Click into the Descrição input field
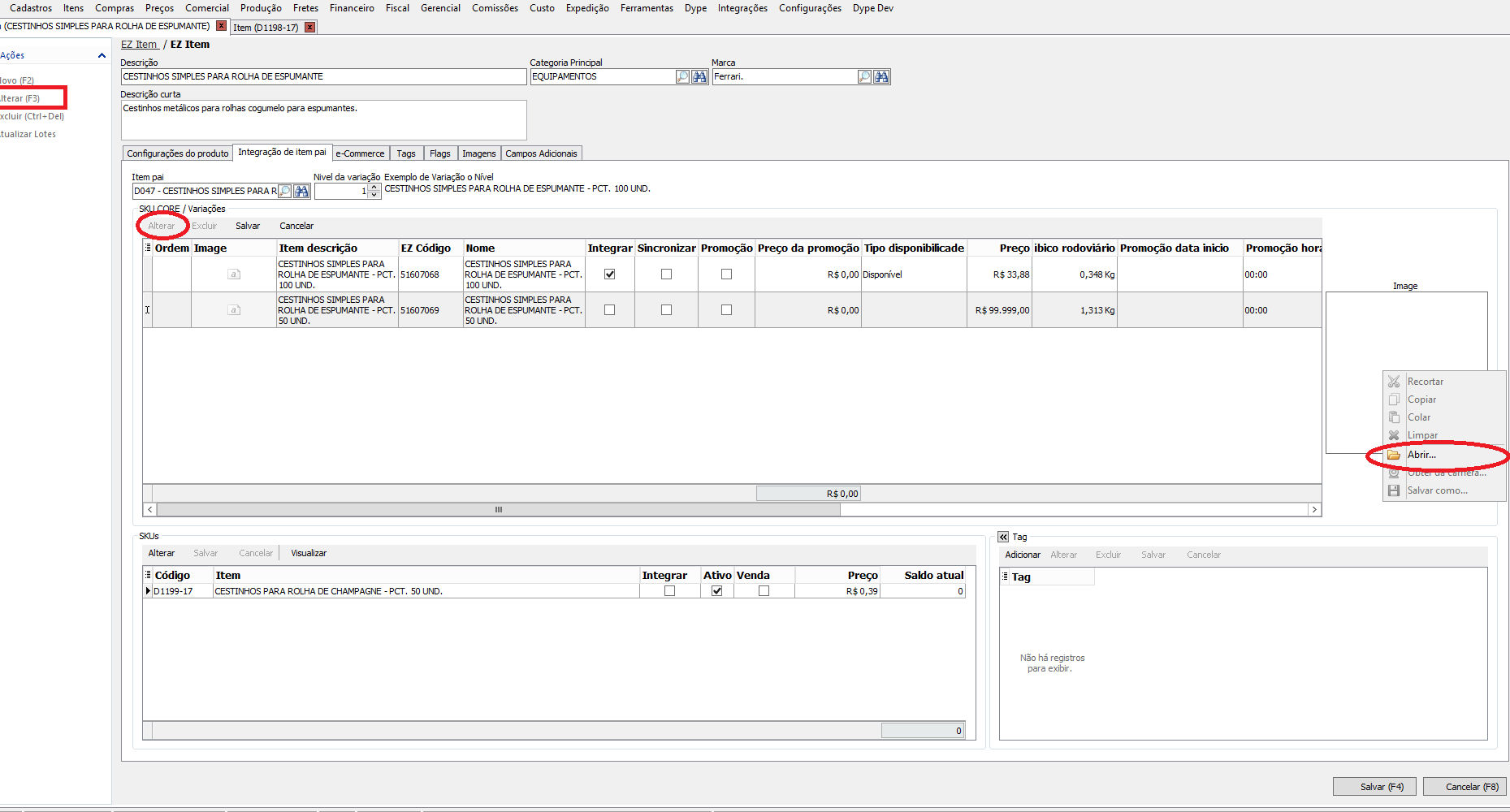This screenshot has width=1510, height=812. point(323,76)
